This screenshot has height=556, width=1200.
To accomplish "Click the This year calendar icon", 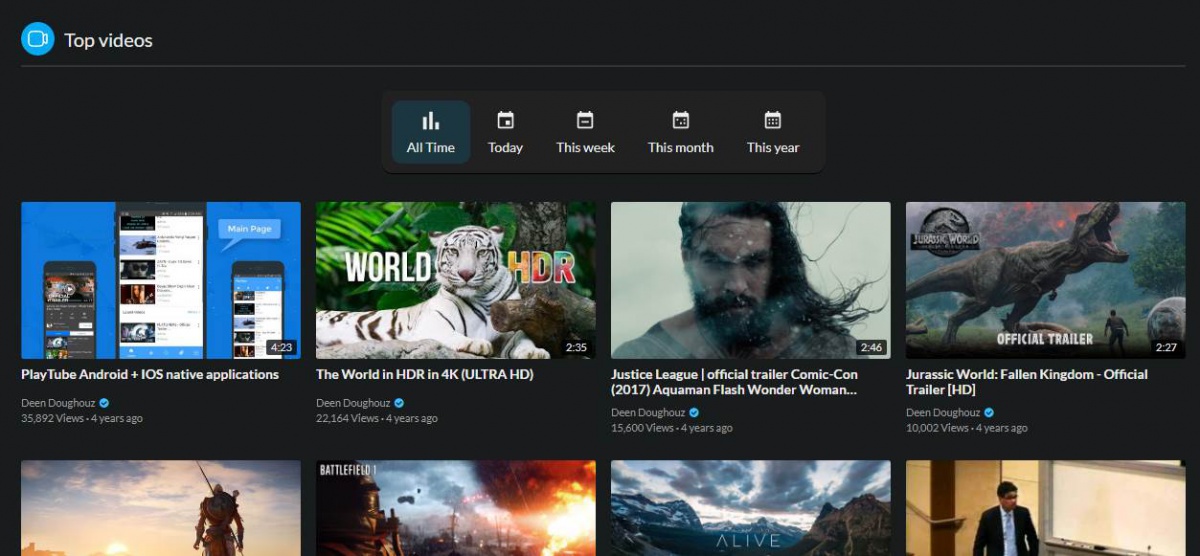I will pos(773,121).
